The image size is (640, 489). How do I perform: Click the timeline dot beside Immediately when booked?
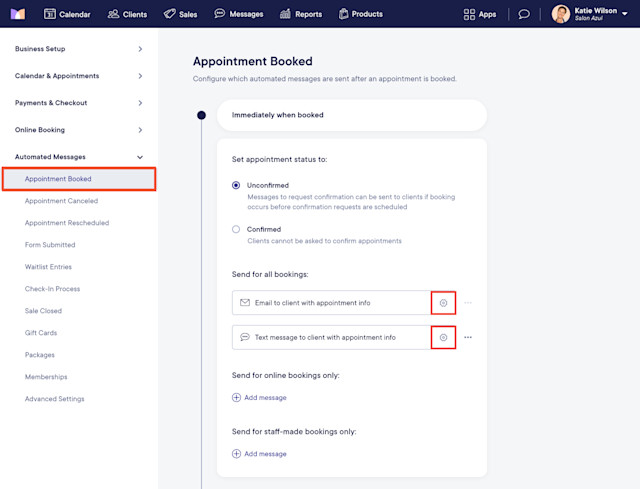(x=201, y=115)
